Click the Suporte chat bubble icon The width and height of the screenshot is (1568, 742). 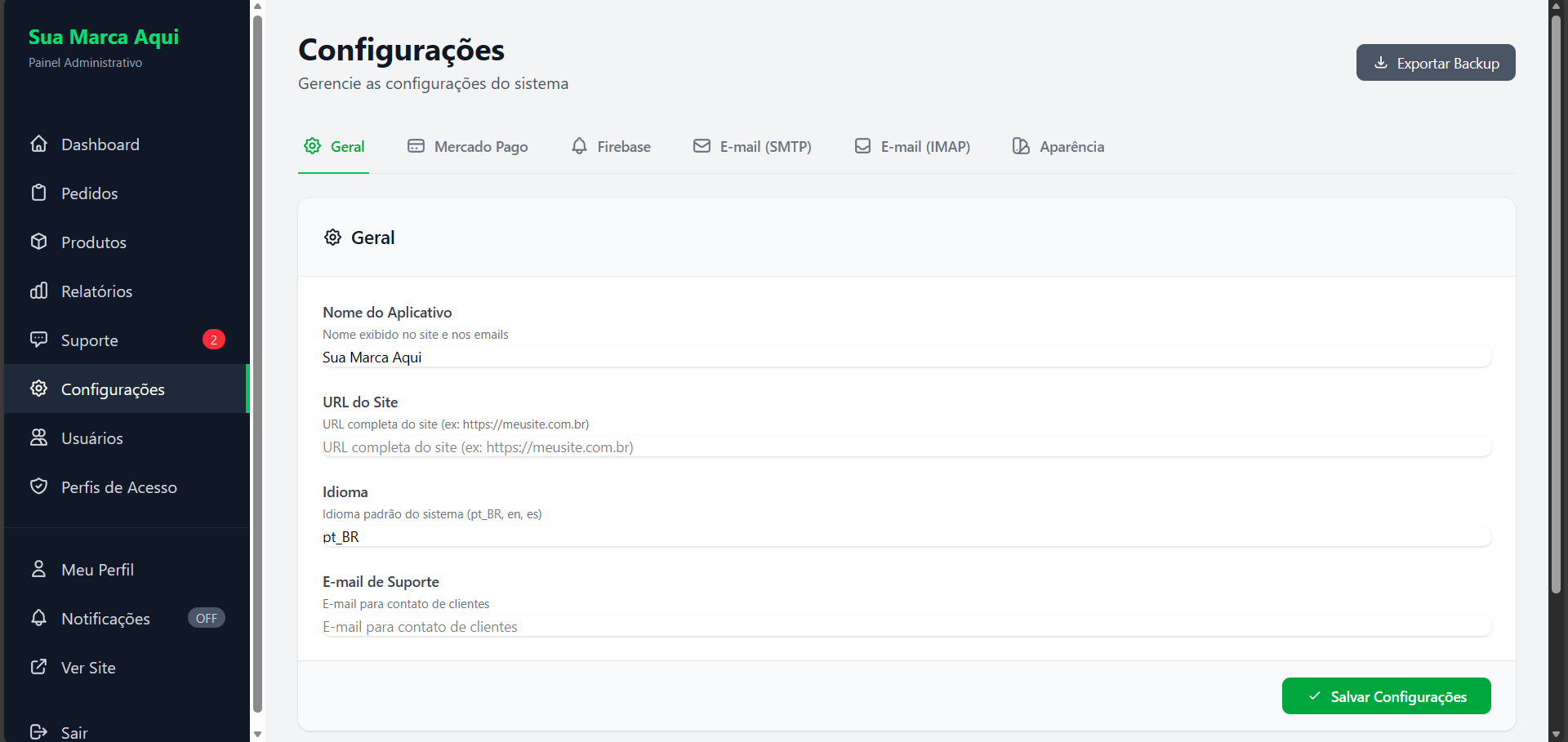[38, 340]
